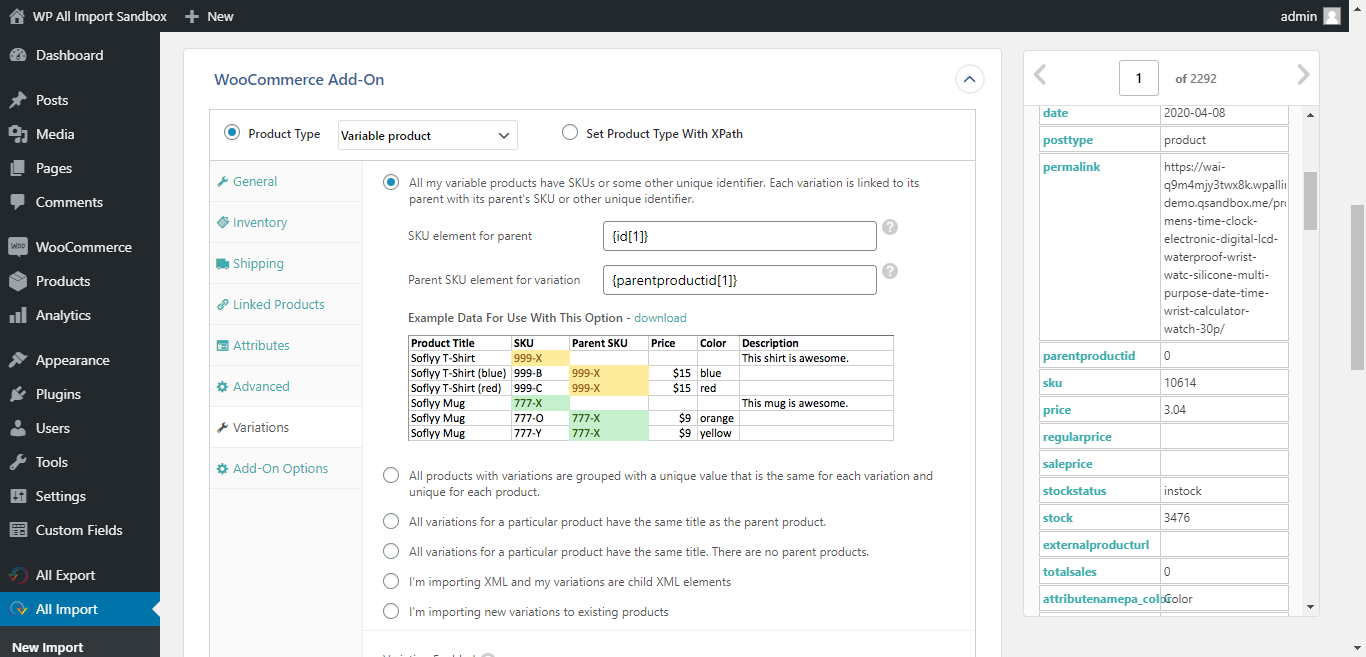Select 'There are no parent products' radio option
Image resolution: width=1366 pixels, height=657 pixels.
pyautogui.click(x=391, y=552)
